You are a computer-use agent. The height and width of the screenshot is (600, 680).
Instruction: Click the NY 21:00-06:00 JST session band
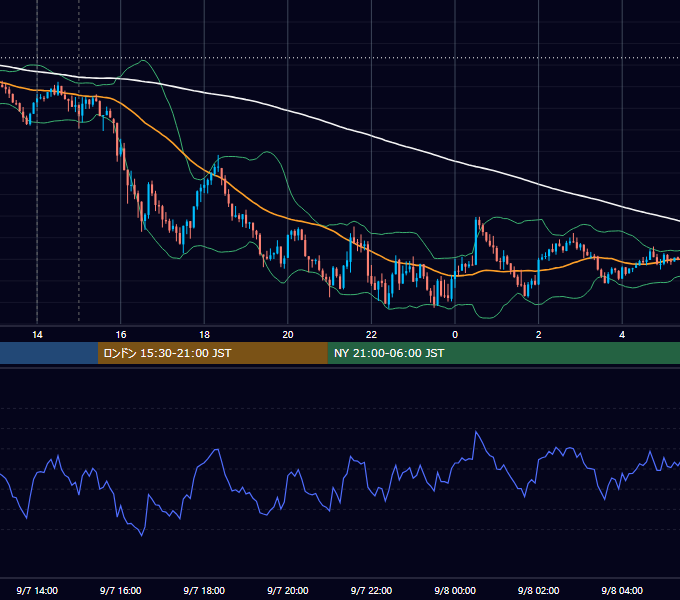point(503,353)
